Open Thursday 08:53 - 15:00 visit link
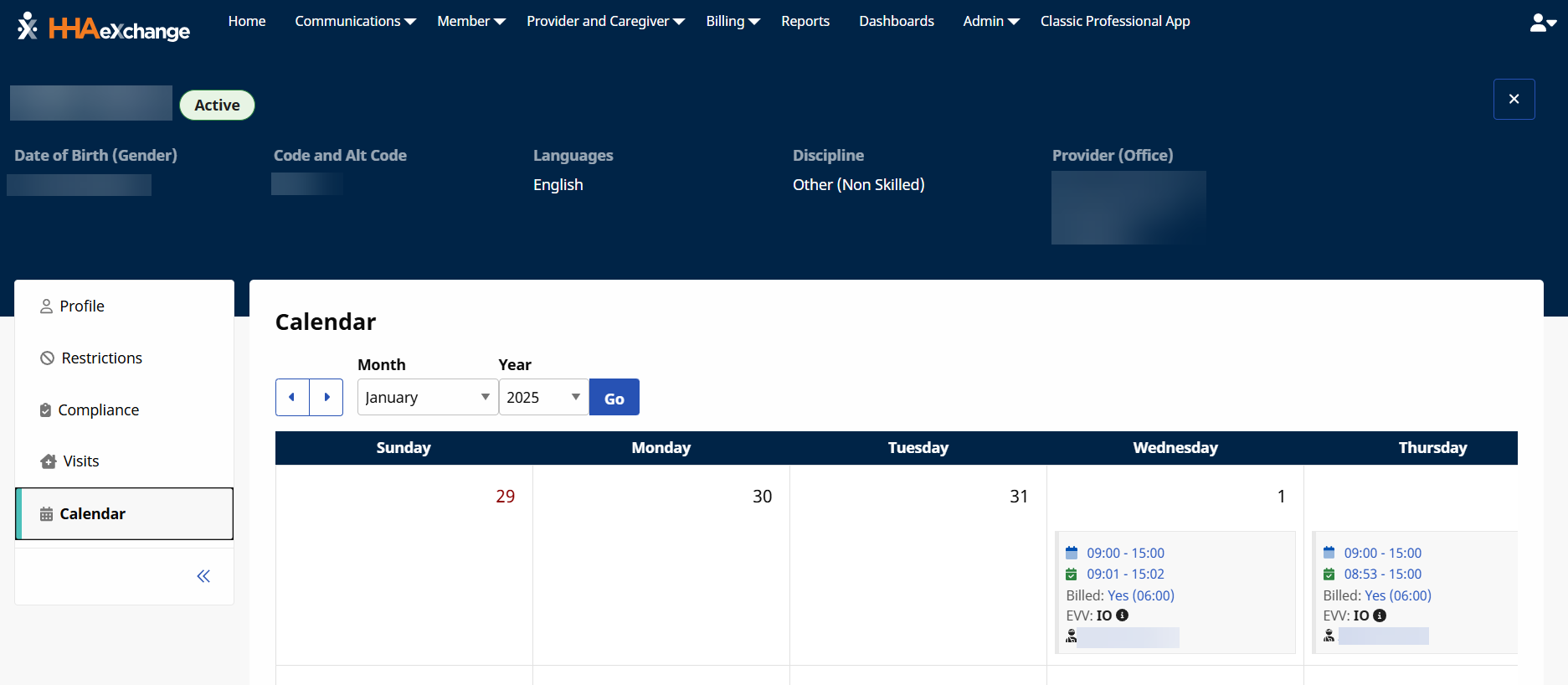 [x=1383, y=574]
